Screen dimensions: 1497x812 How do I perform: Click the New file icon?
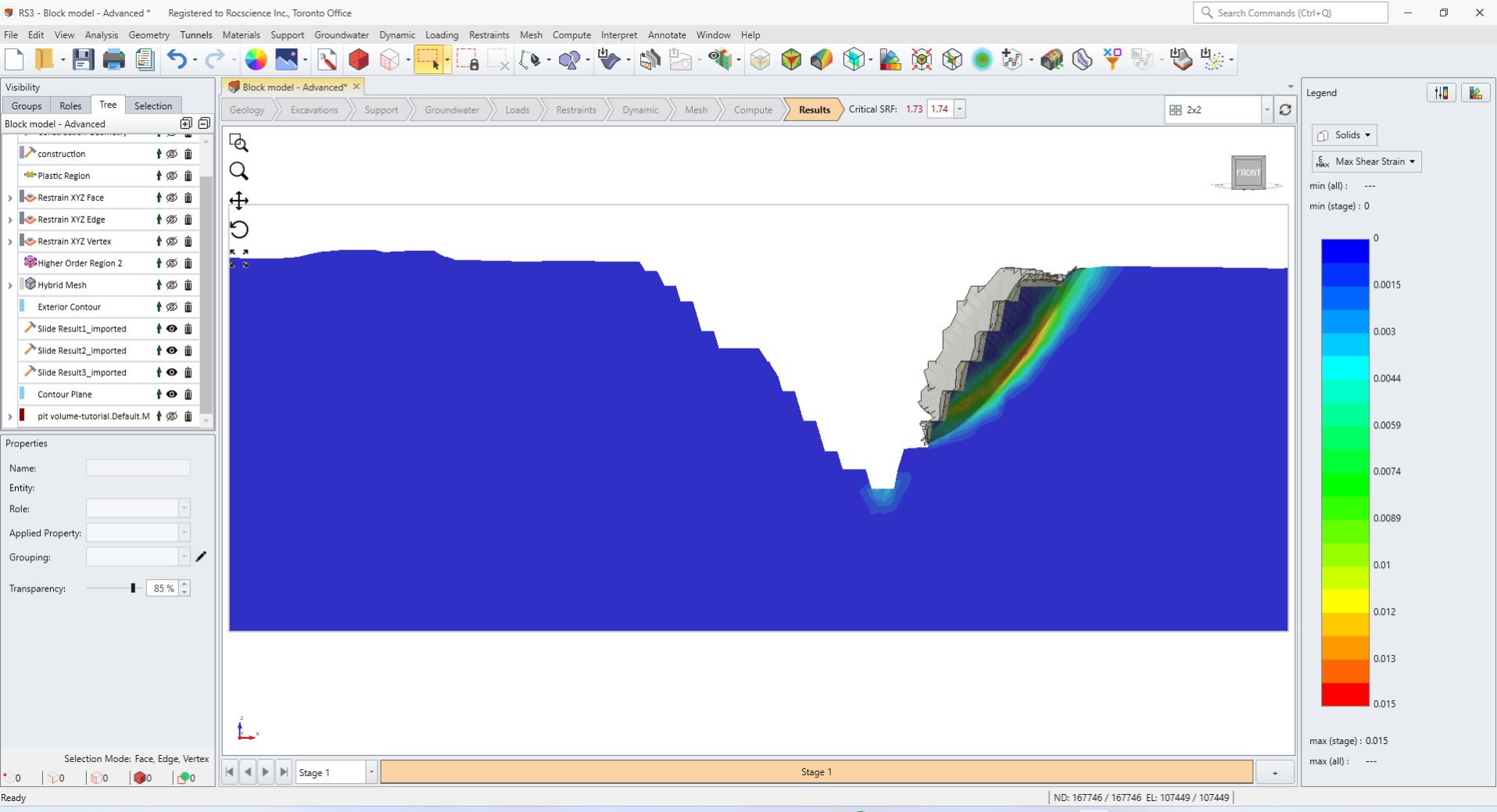click(14, 59)
